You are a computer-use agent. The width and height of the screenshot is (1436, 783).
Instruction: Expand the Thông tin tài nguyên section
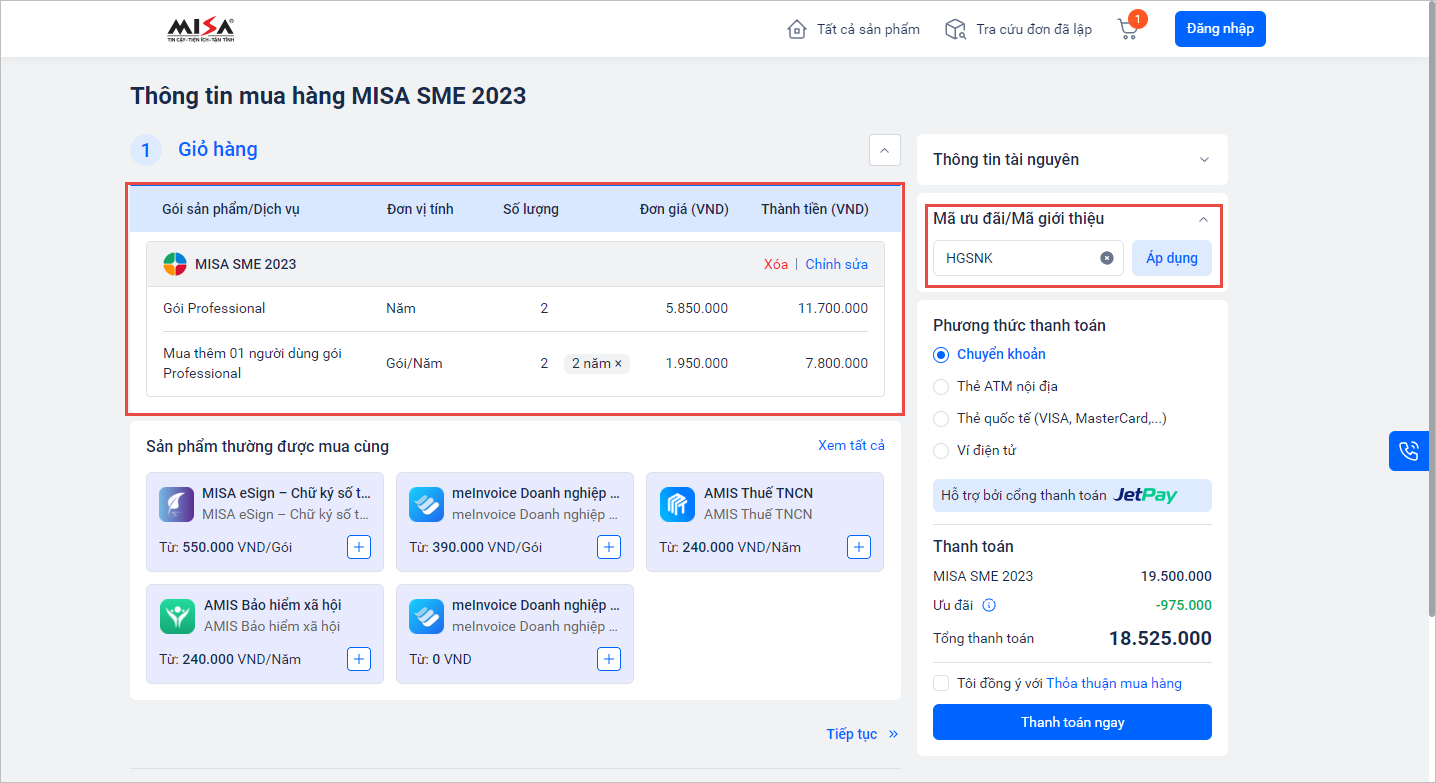1204,160
